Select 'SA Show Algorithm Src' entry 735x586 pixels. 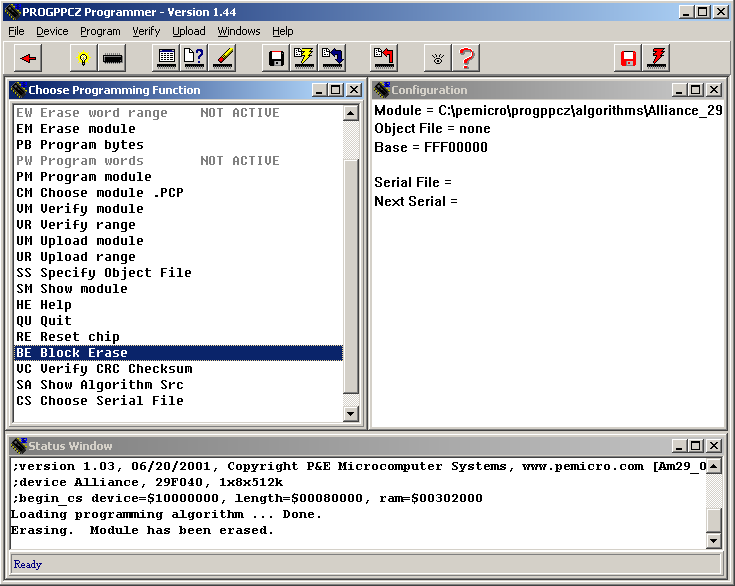(179, 384)
